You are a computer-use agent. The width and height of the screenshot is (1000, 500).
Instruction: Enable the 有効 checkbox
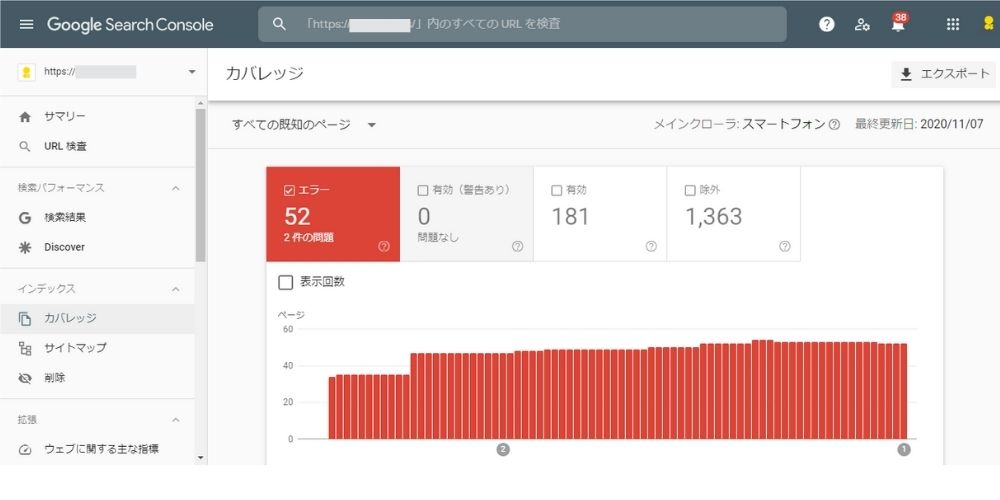556,190
